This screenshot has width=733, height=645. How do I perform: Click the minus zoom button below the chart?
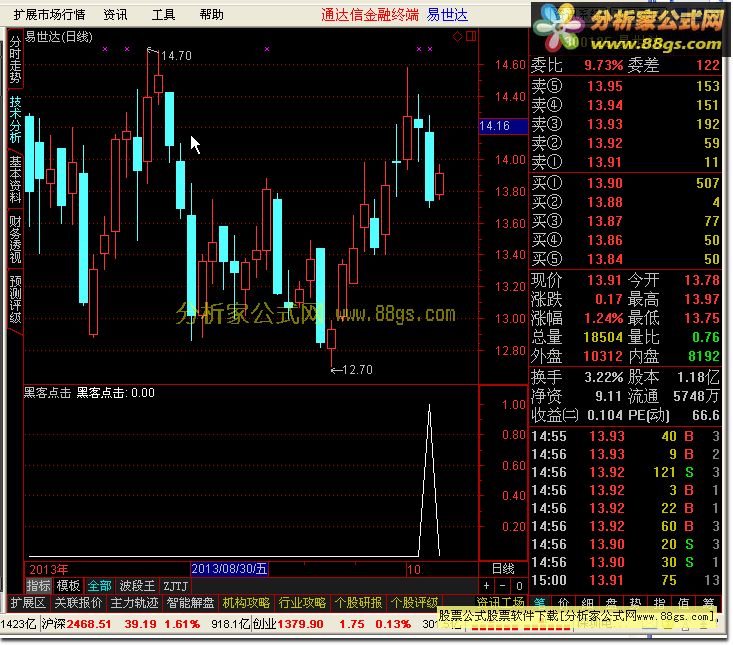(503, 585)
